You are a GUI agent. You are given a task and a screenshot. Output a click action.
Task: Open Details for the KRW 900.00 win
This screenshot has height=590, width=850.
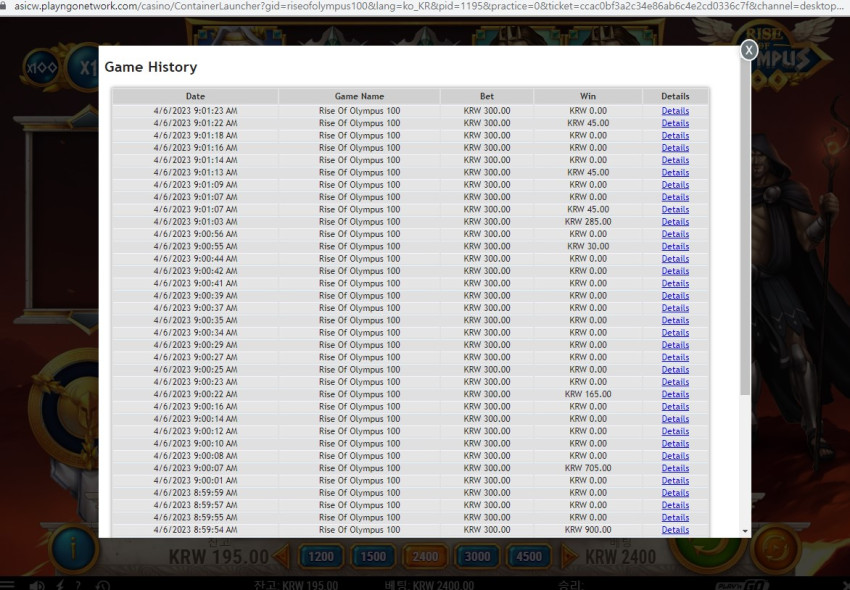coord(675,530)
